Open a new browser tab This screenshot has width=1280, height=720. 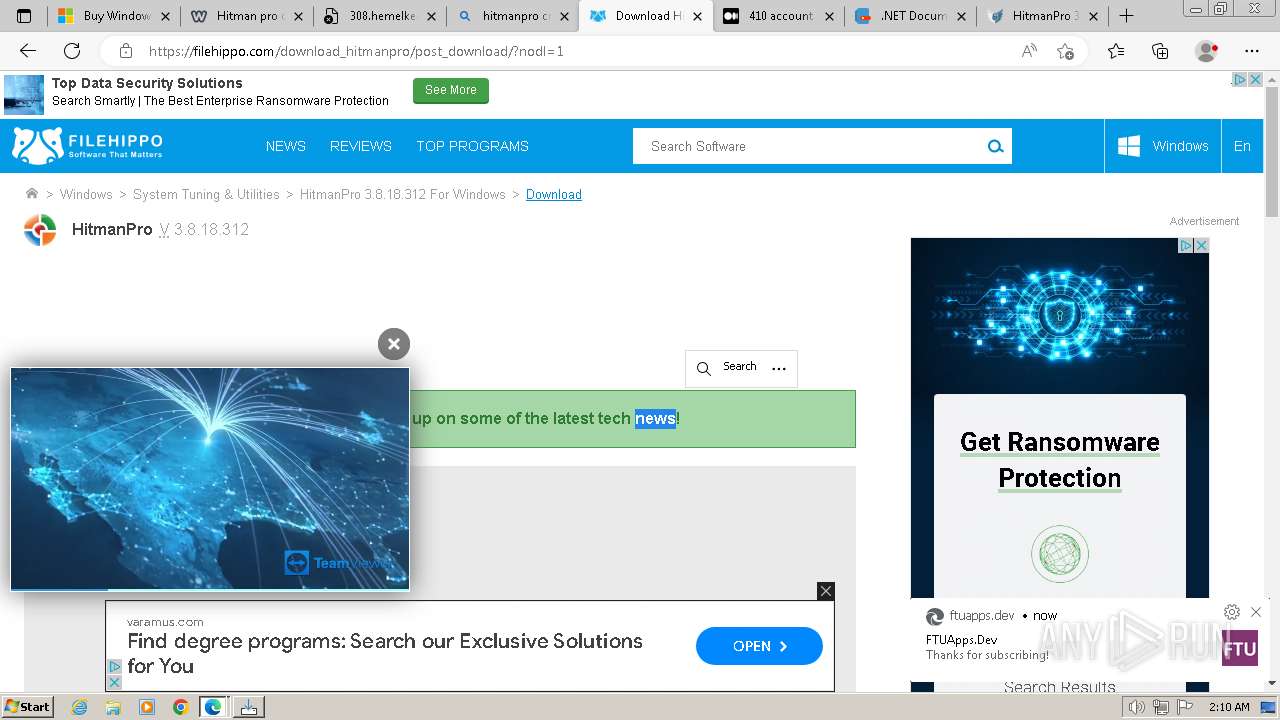(x=1126, y=16)
